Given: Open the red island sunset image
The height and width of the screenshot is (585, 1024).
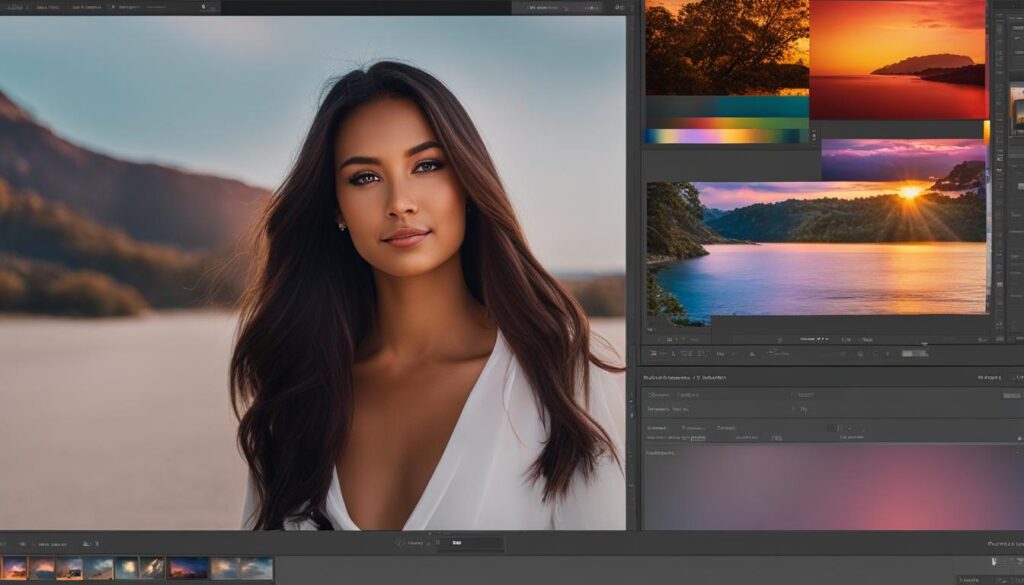Looking at the screenshot, I should pyautogui.click(x=897, y=59).
